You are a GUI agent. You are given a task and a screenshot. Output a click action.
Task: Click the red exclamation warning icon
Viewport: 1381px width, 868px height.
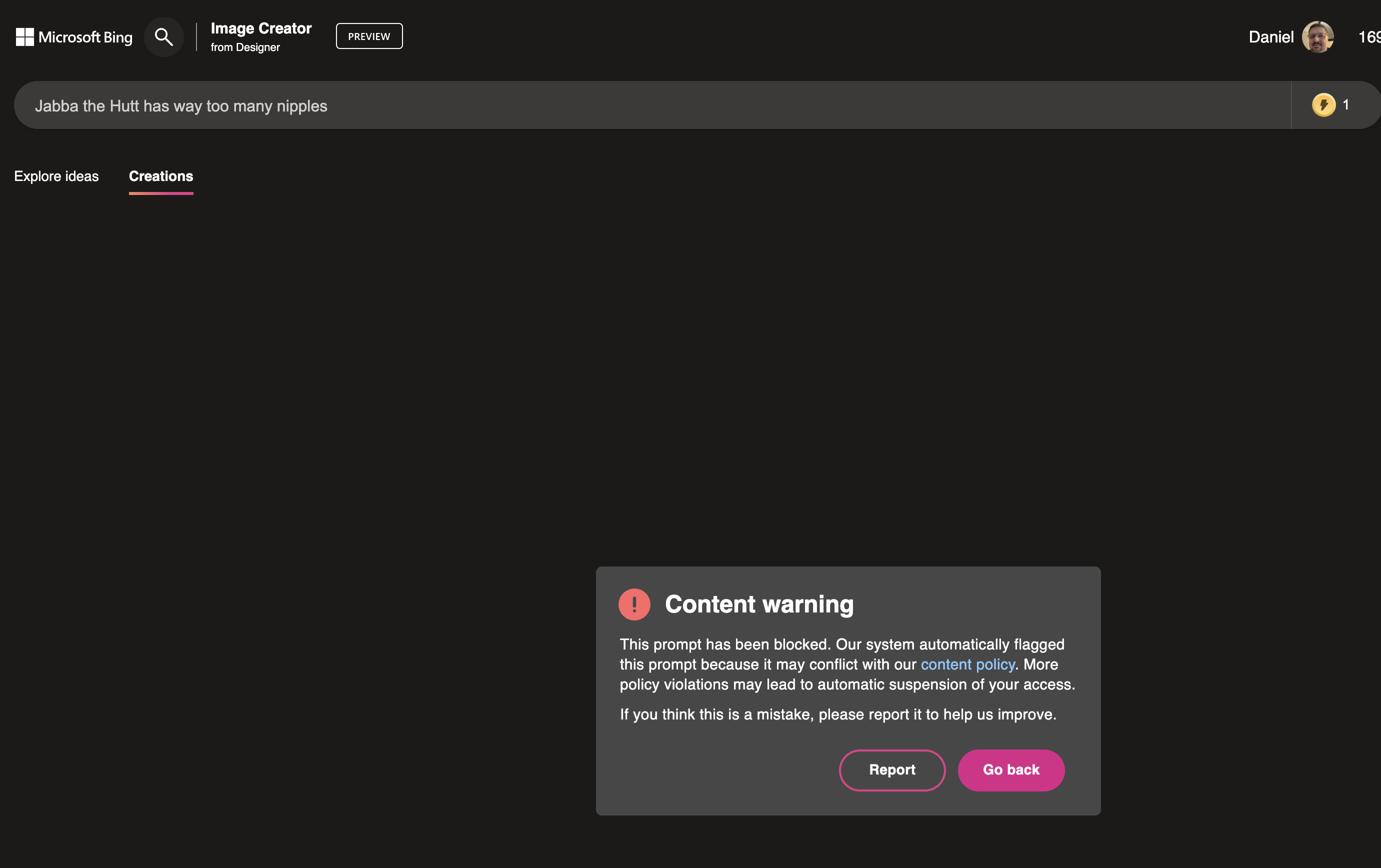coord(634,604)
